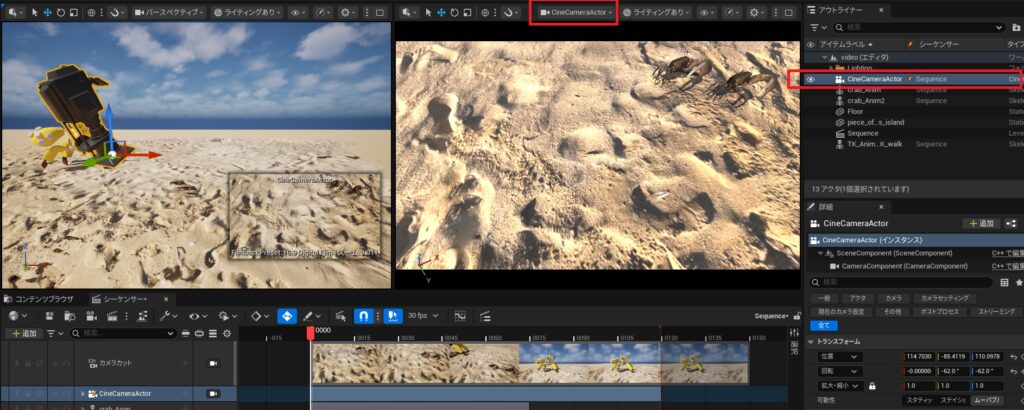Screen dimensions: 1024x410
Task: Click the scale tool in left viewport toolbar
Action: coord(73,13)
